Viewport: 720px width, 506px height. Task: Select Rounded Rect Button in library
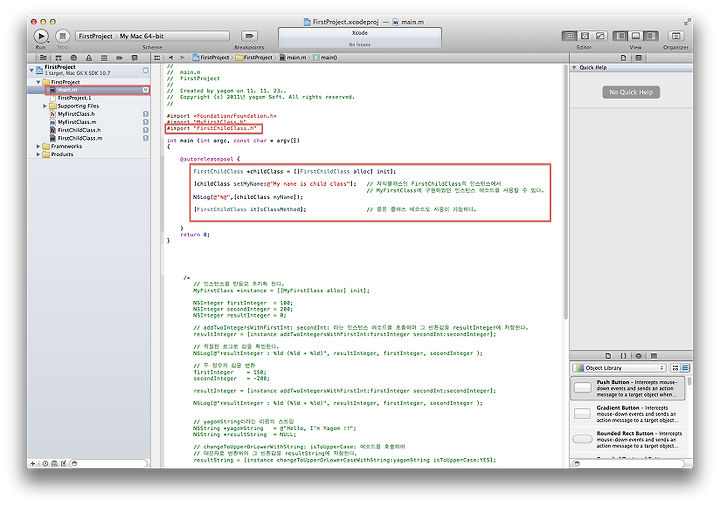628,439
